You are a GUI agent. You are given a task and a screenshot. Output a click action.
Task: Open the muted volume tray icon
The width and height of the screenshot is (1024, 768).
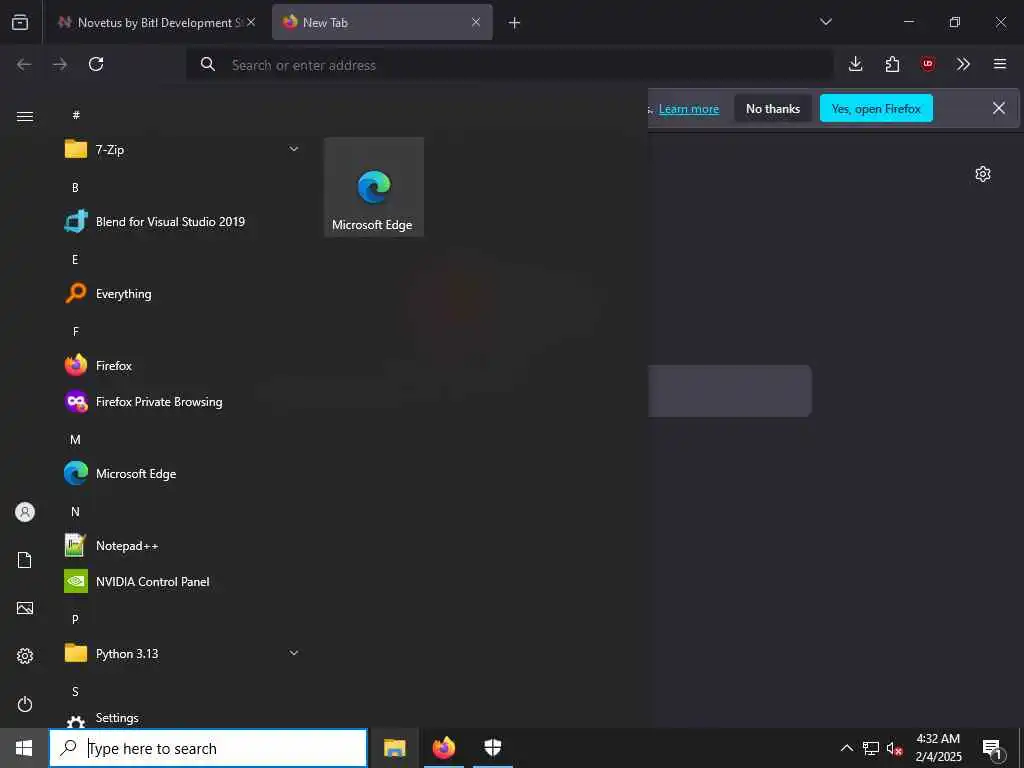(x=895, y=748)
